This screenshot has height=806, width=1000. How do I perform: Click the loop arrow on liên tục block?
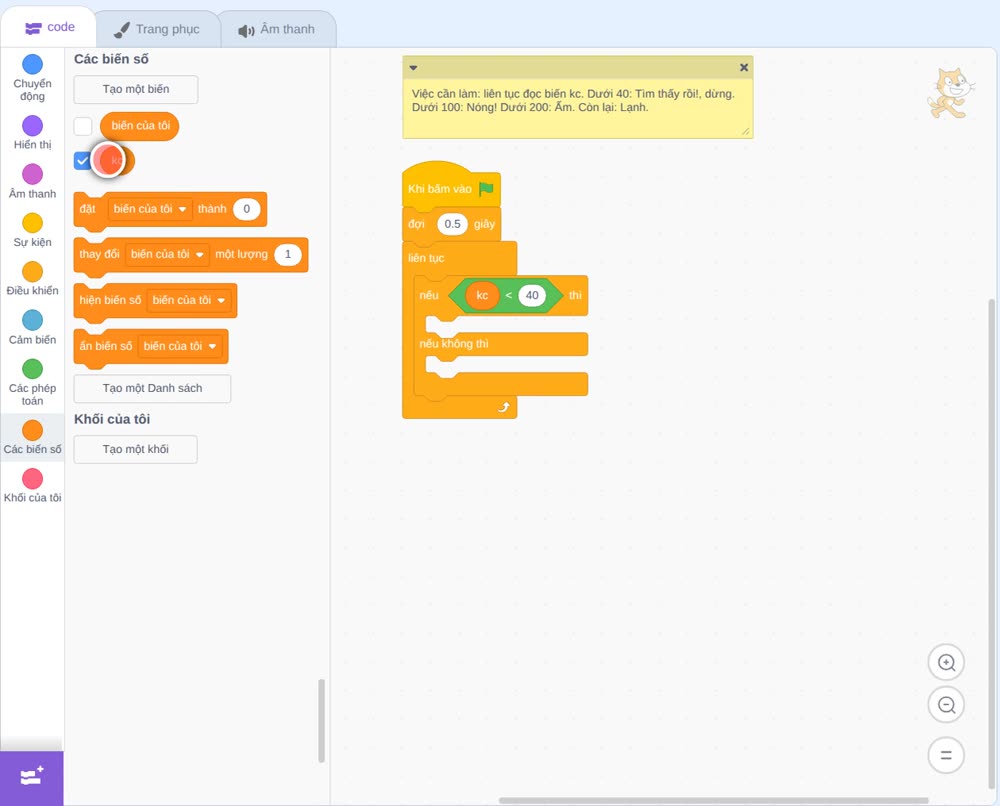tap(504, 407)
